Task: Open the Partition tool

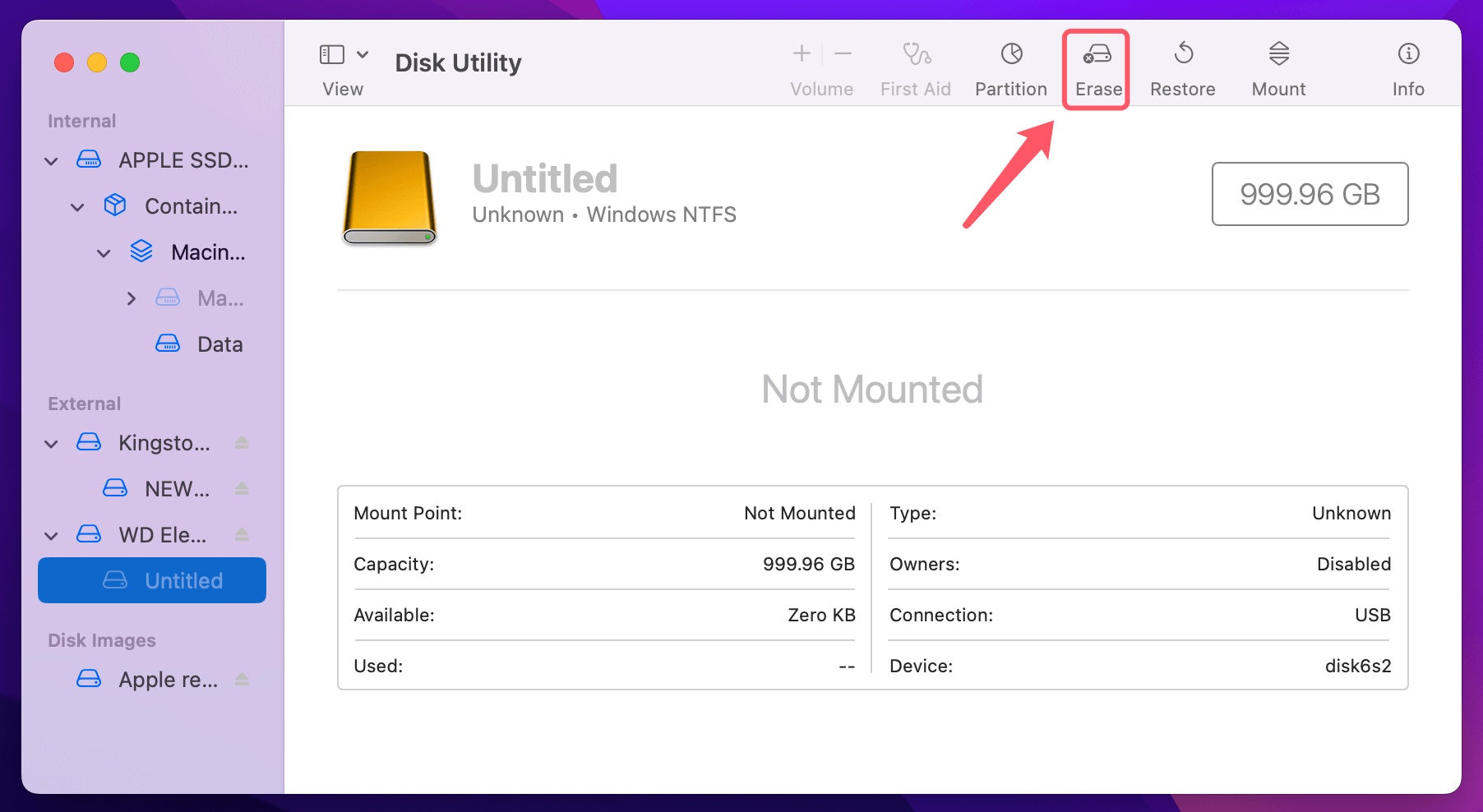Action: (x=1010, y=66)
